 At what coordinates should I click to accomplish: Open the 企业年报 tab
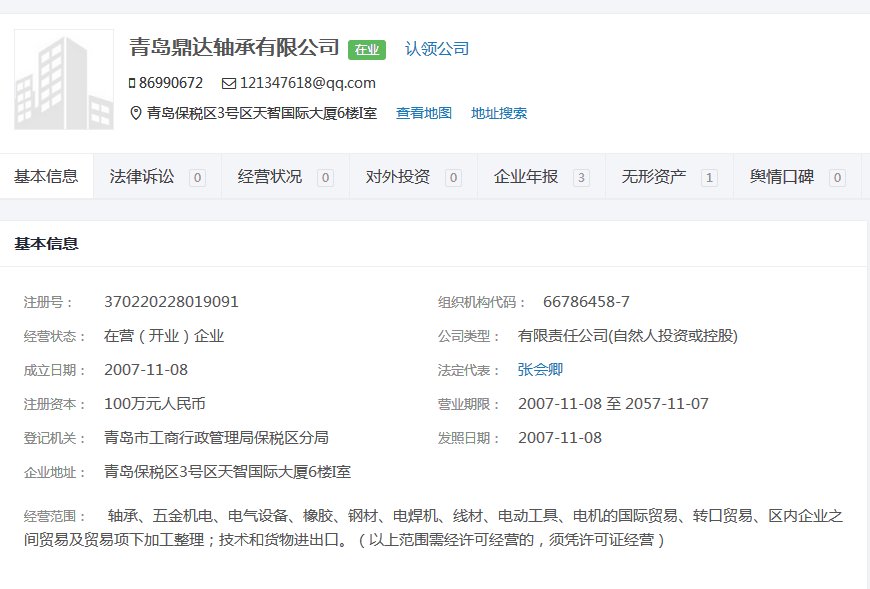click(x=526, y=177)
